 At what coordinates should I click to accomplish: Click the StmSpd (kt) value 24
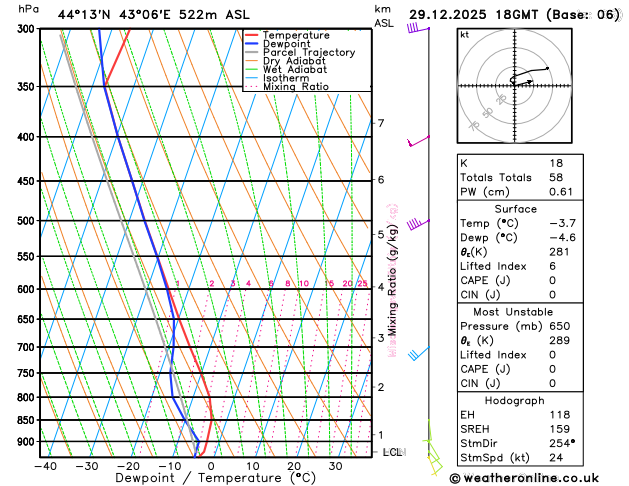pos(556,458)
